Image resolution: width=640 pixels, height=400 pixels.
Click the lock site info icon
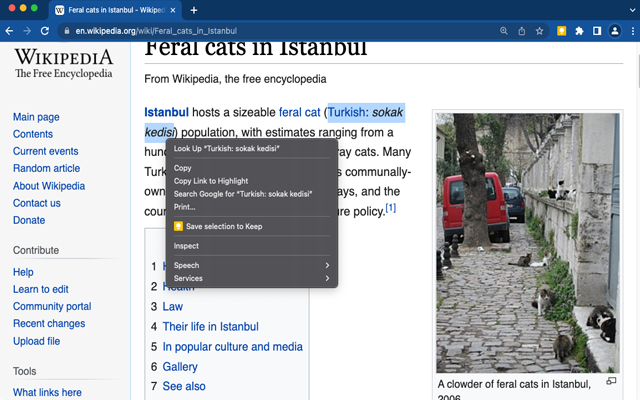coord(67,31)
